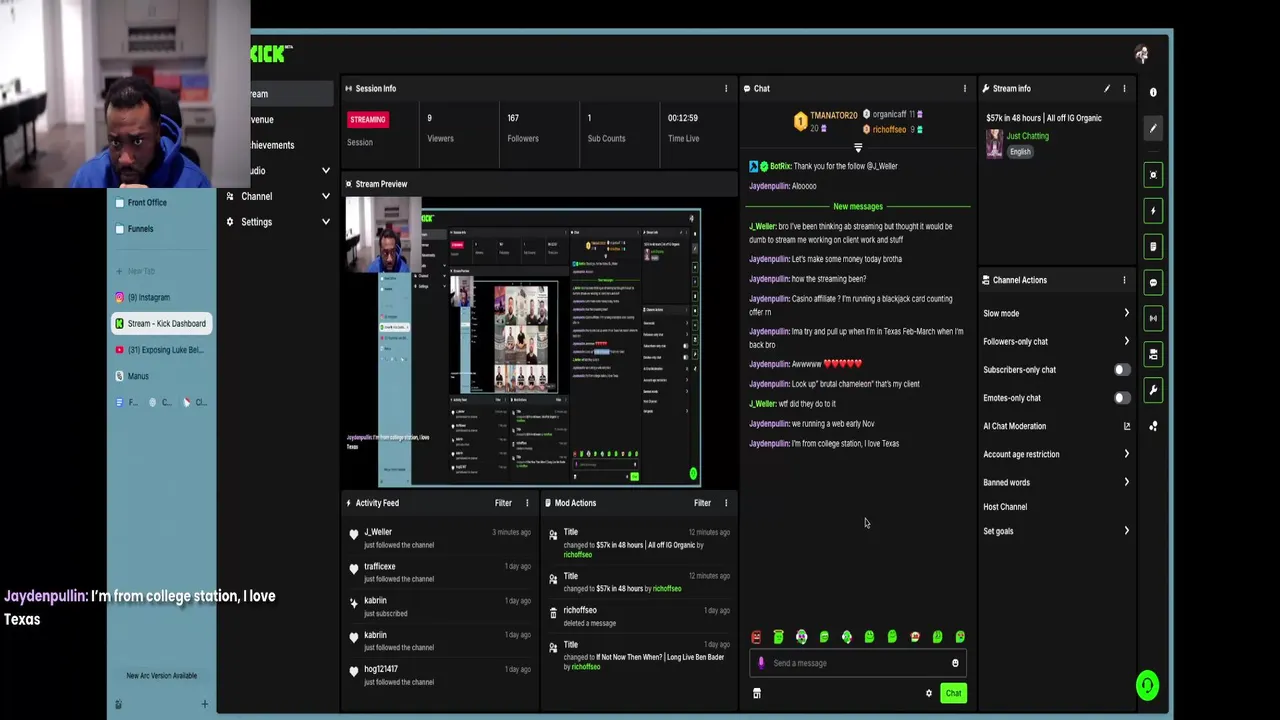Viewport: 1280px width, 720px height.
Task: Click the pencil edit icon in right sidebar
Action: [1153, 128]
